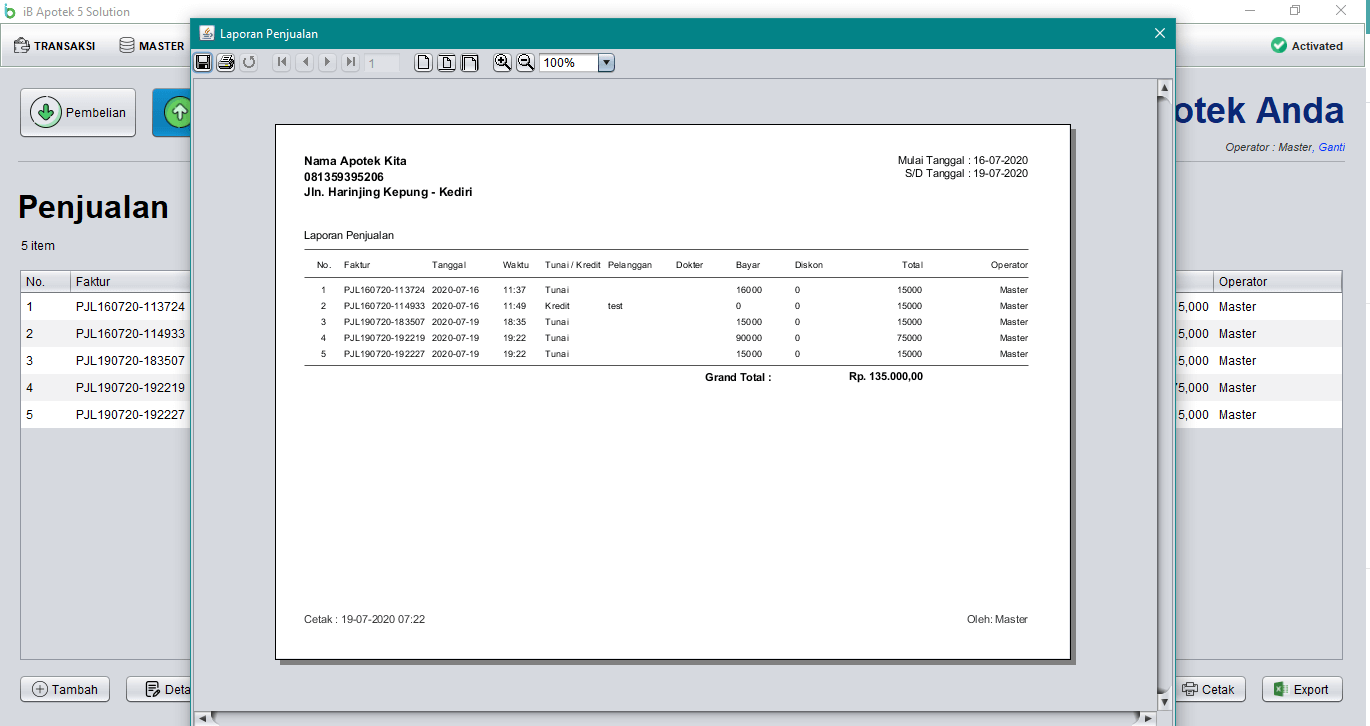This screenshot has height=726, width=1370.
Task: Export the sales data
Action: coord(1302,689)
